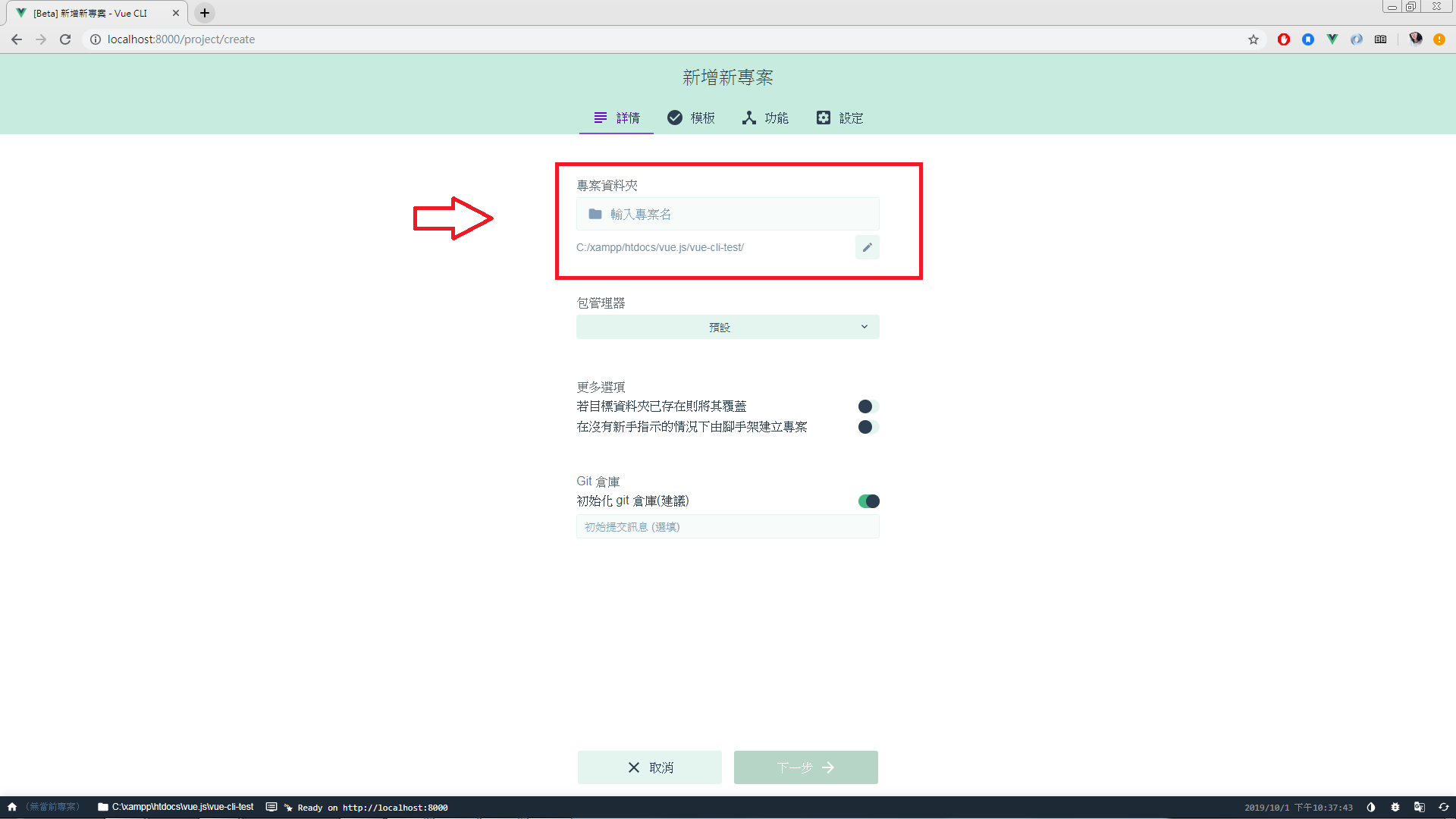Image resolution: width=1456 pixels, height=819 pixels.
Task: Click the translate icon in status bar
Action: click(1420, 807)
